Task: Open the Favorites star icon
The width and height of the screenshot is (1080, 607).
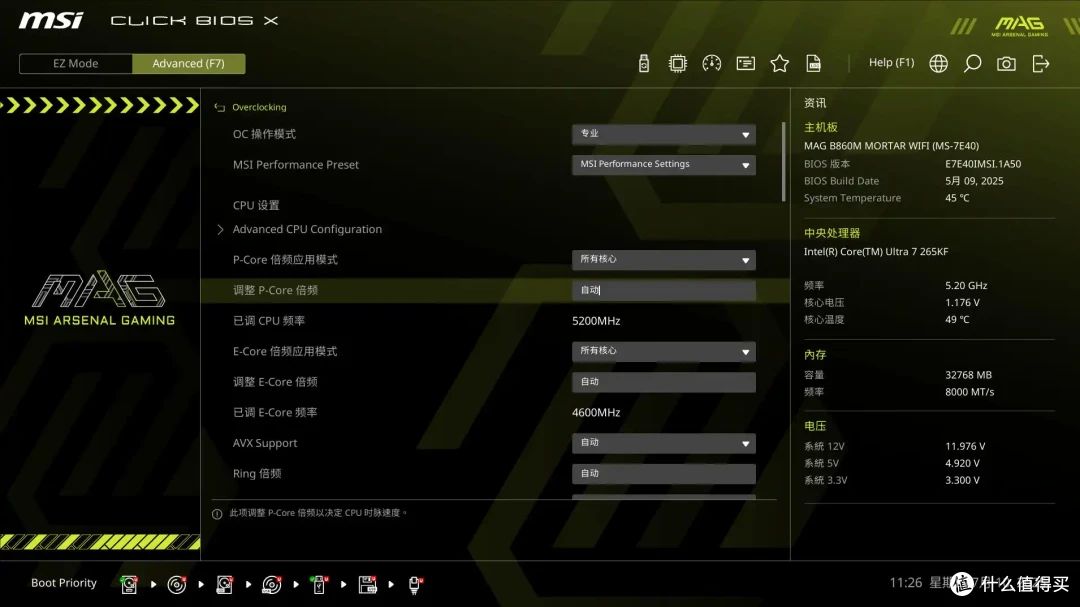Action: [x=780, y=63]
